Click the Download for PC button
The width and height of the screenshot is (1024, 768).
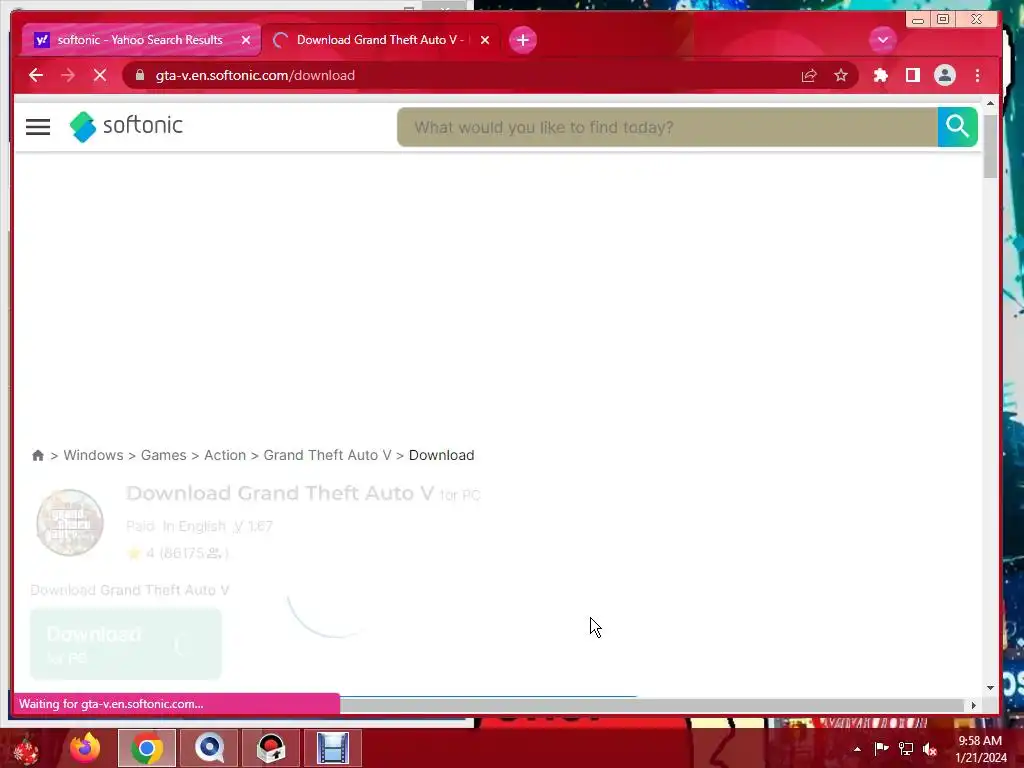point(126,644)
